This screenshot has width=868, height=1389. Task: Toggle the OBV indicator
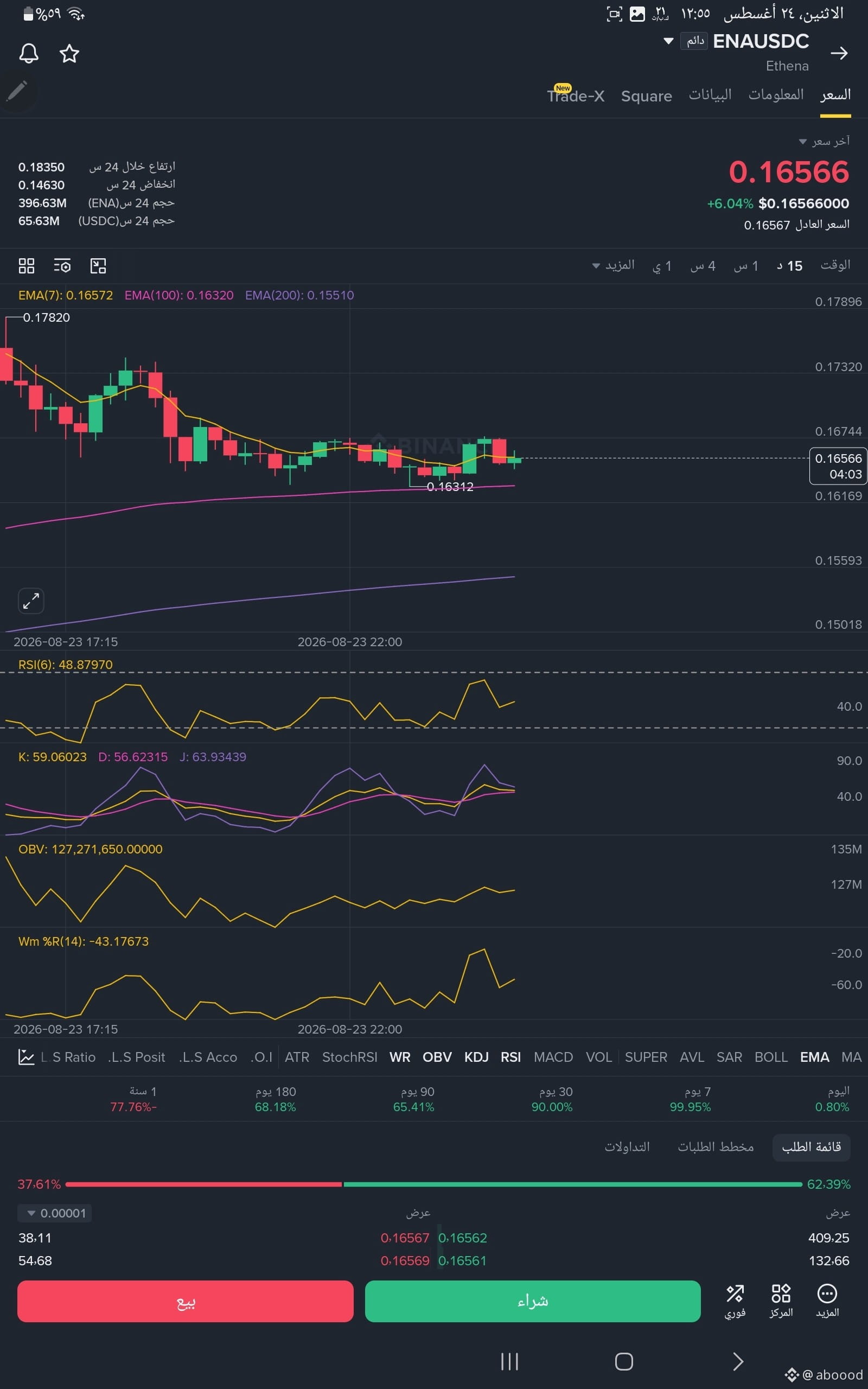437,1057
